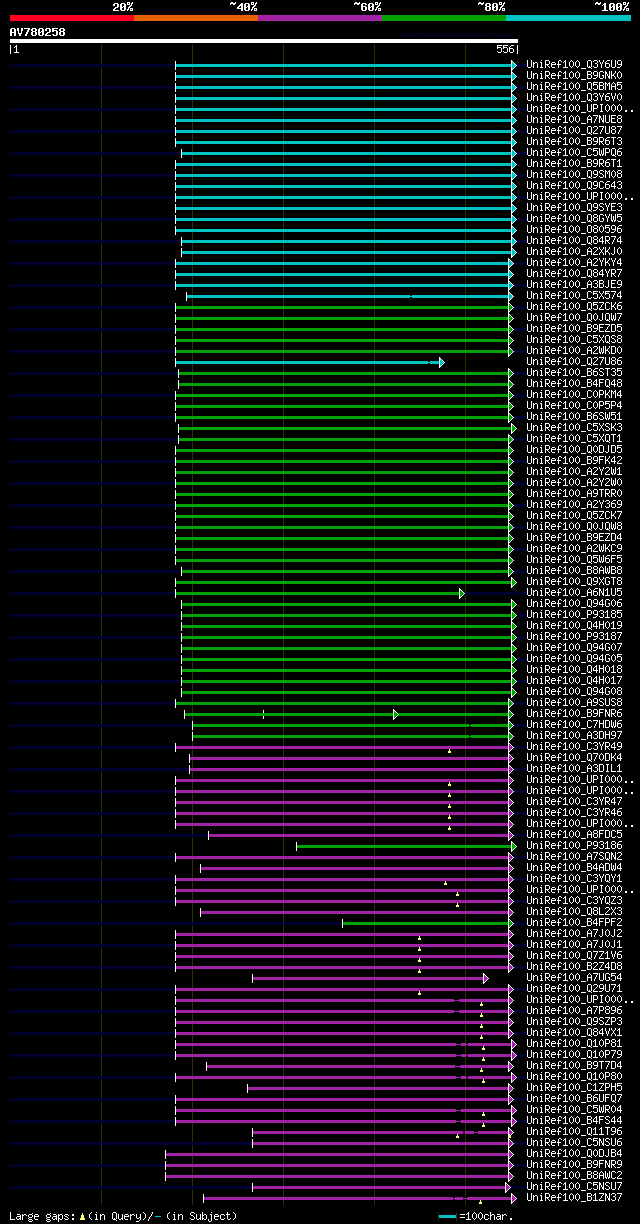Viewport: 640px width, 1224px height.
Task: Click label UniRef100_Q5ZCK6
Action: pyautogui.click(x=575, y=306)
